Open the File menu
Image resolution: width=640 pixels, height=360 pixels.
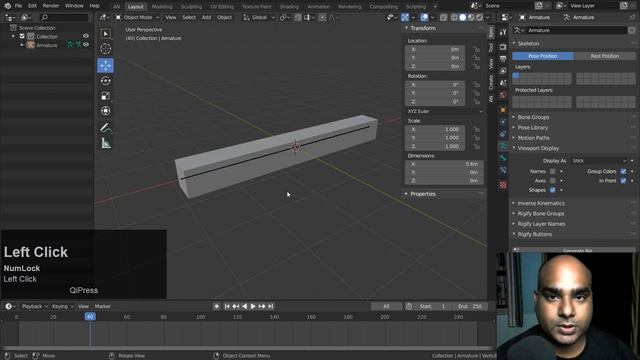click(x=18, y=6)
